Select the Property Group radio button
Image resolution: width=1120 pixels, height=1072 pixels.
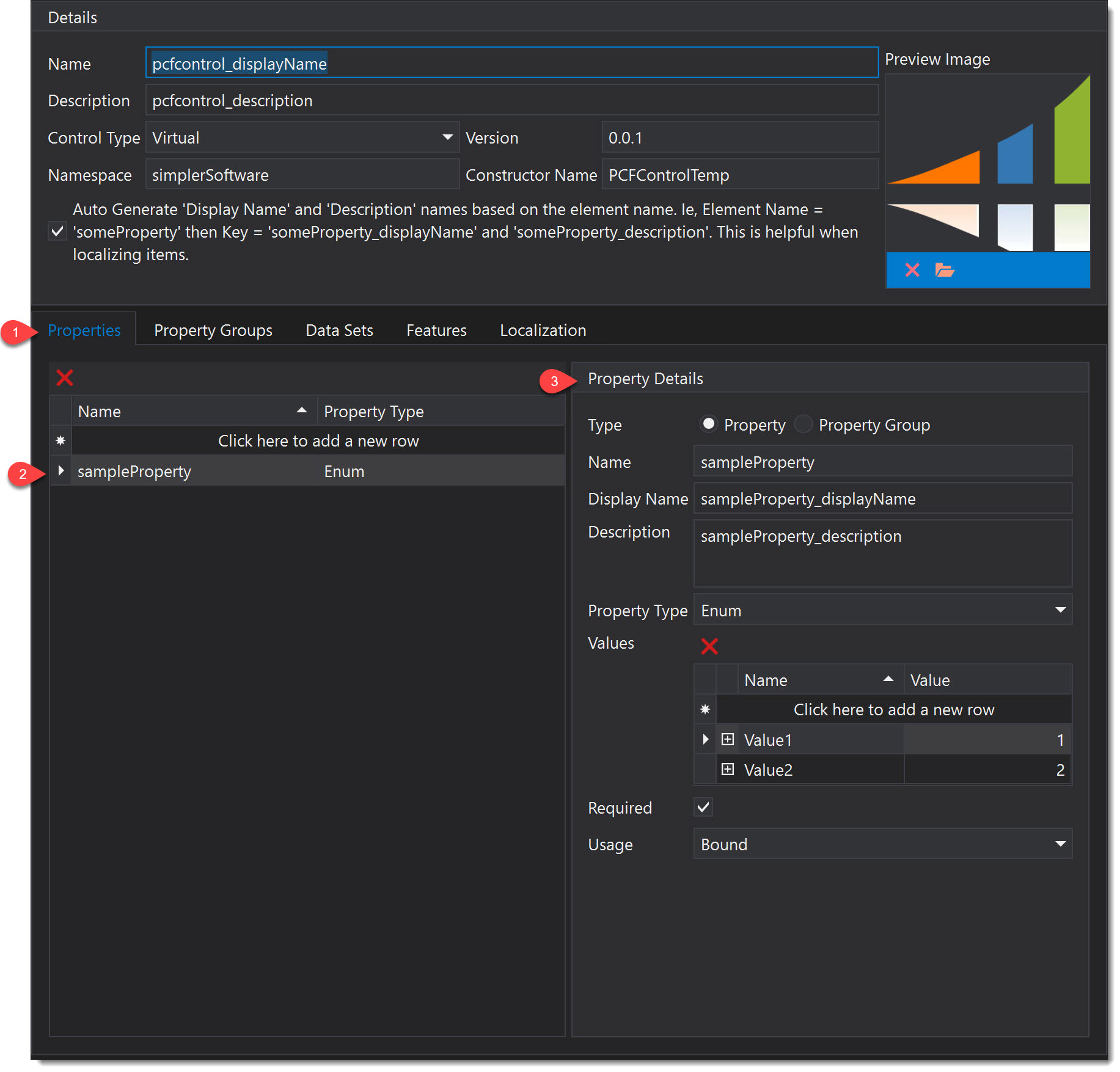click(x=803, y=424)
